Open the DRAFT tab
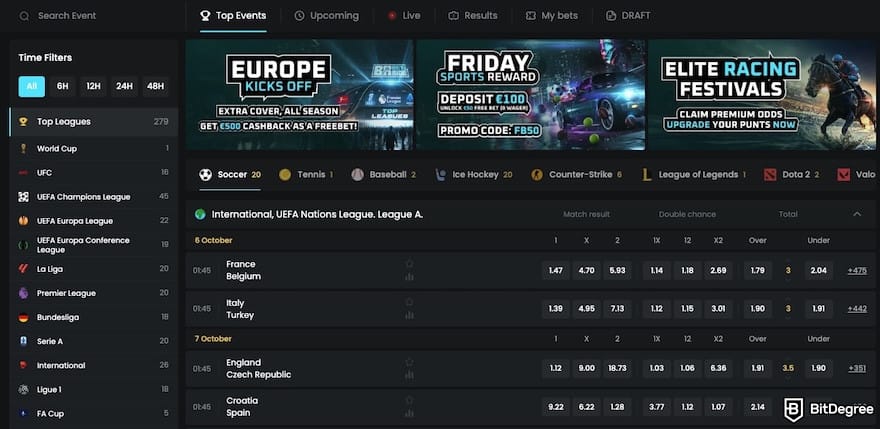This screenshot has width=880, height=429. (629, 16)
